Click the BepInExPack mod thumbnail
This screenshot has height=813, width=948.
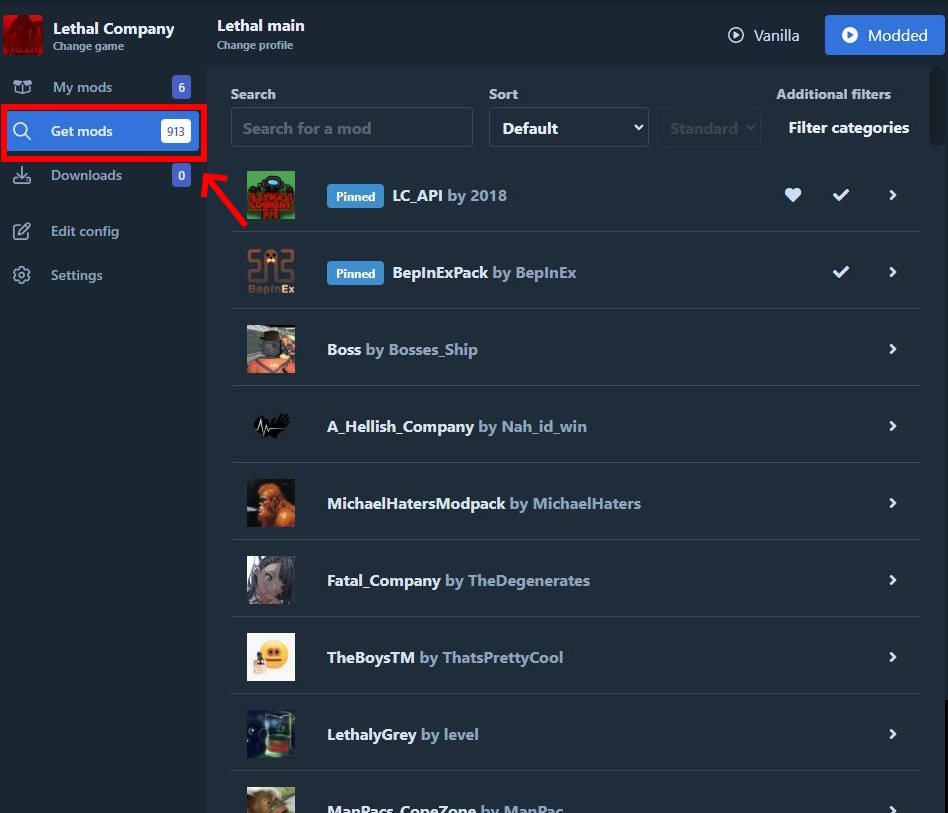point(271,272)
